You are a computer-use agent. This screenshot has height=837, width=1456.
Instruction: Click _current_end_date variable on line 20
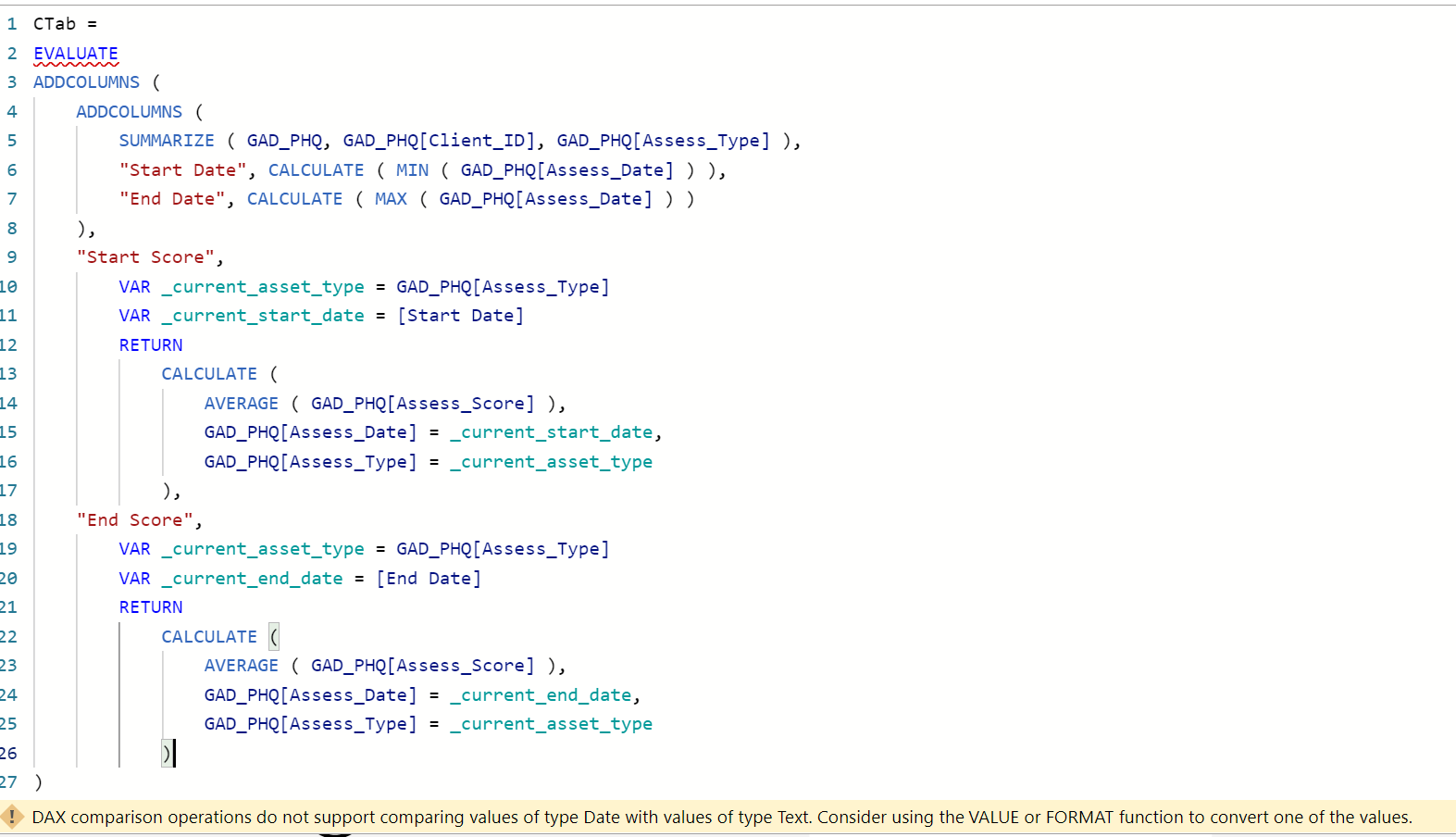click(252, 579)
